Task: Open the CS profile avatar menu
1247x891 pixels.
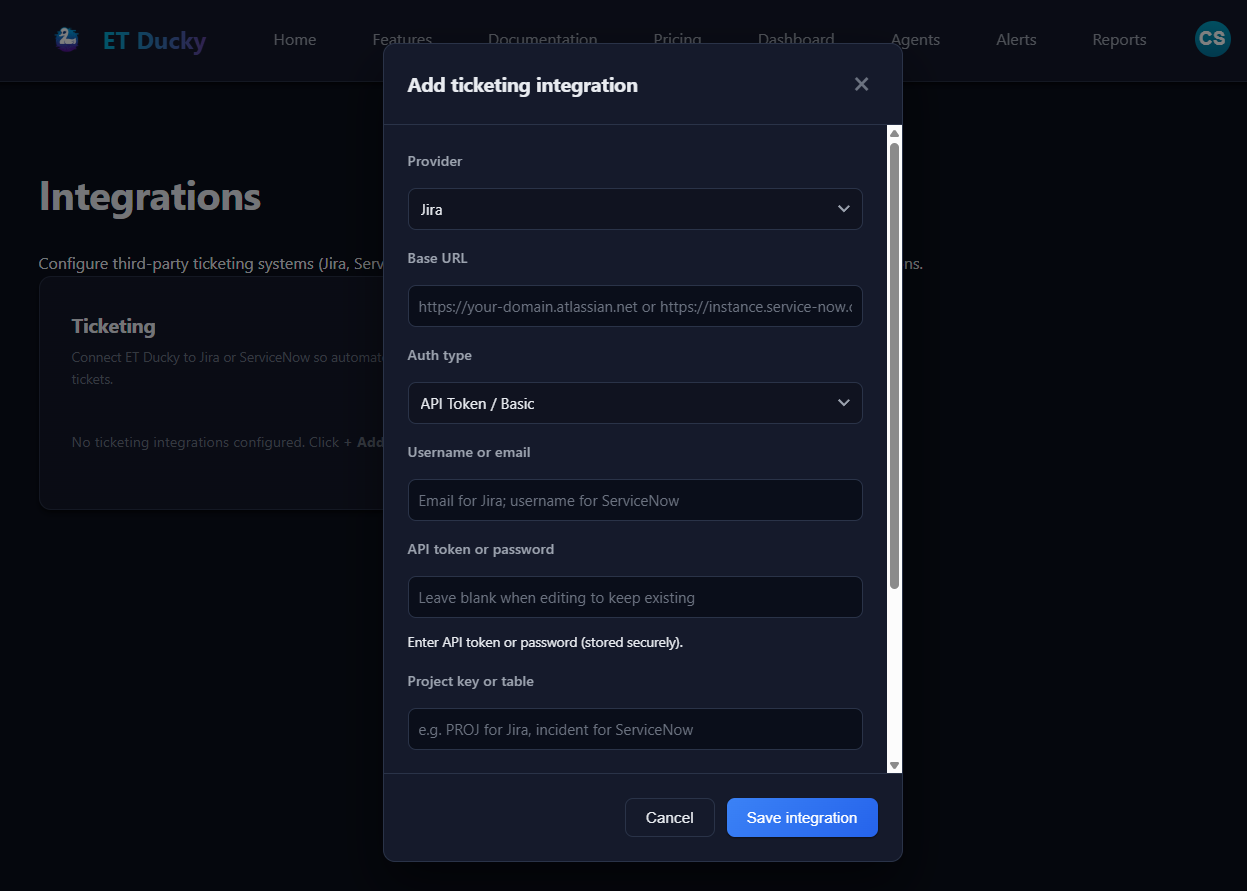Action: 1212,39
